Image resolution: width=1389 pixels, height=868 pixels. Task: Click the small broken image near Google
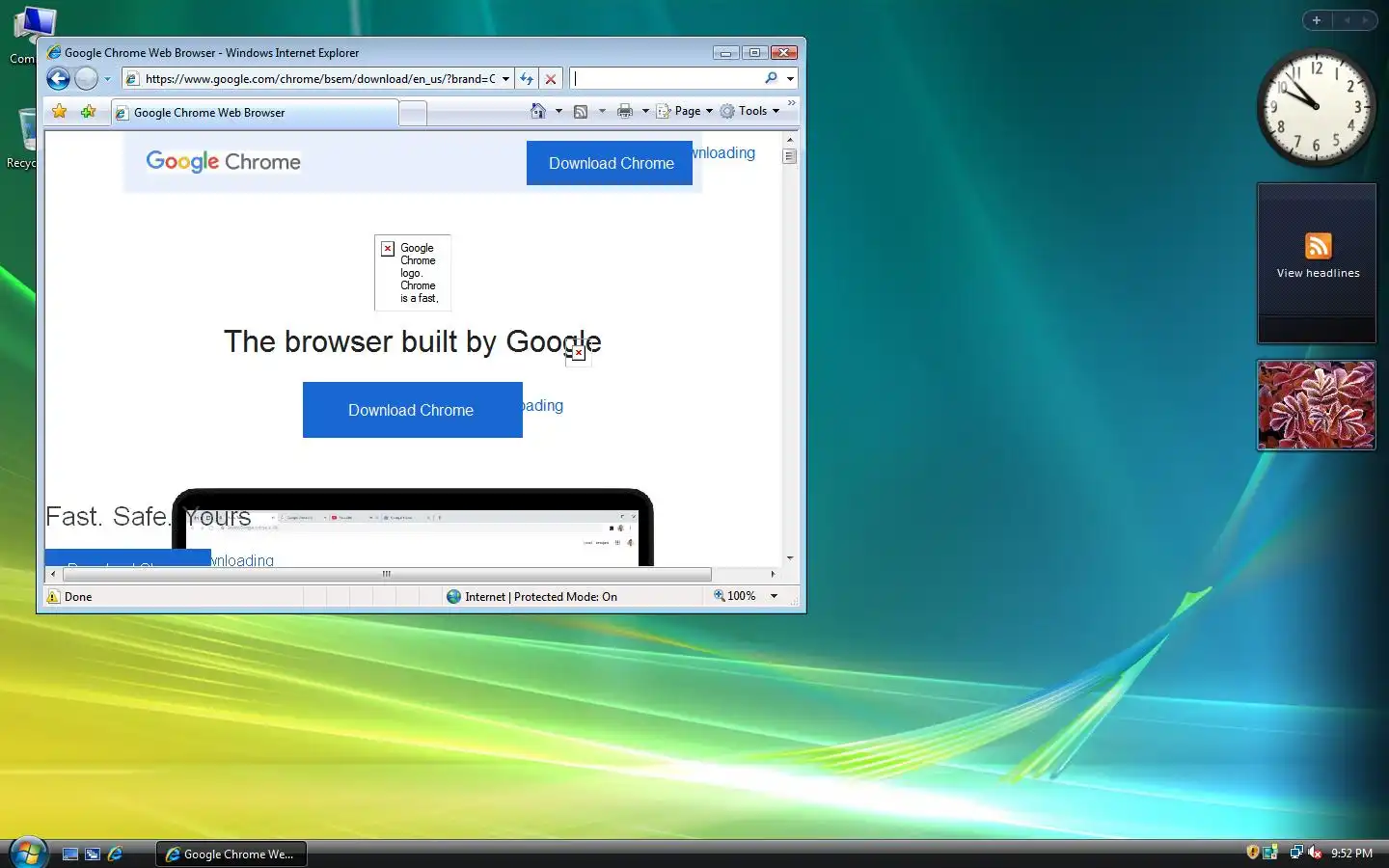(578, 353)
